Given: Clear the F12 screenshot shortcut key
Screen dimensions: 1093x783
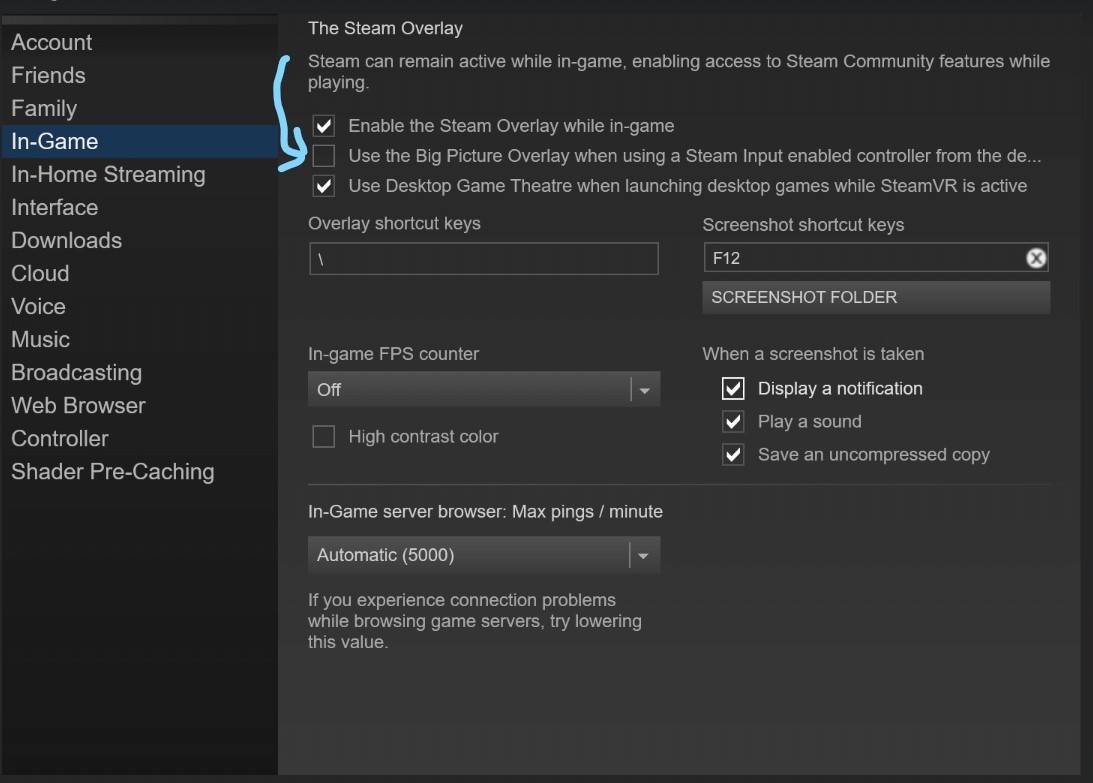Looking at the screenshot, I should (1036, 258).
